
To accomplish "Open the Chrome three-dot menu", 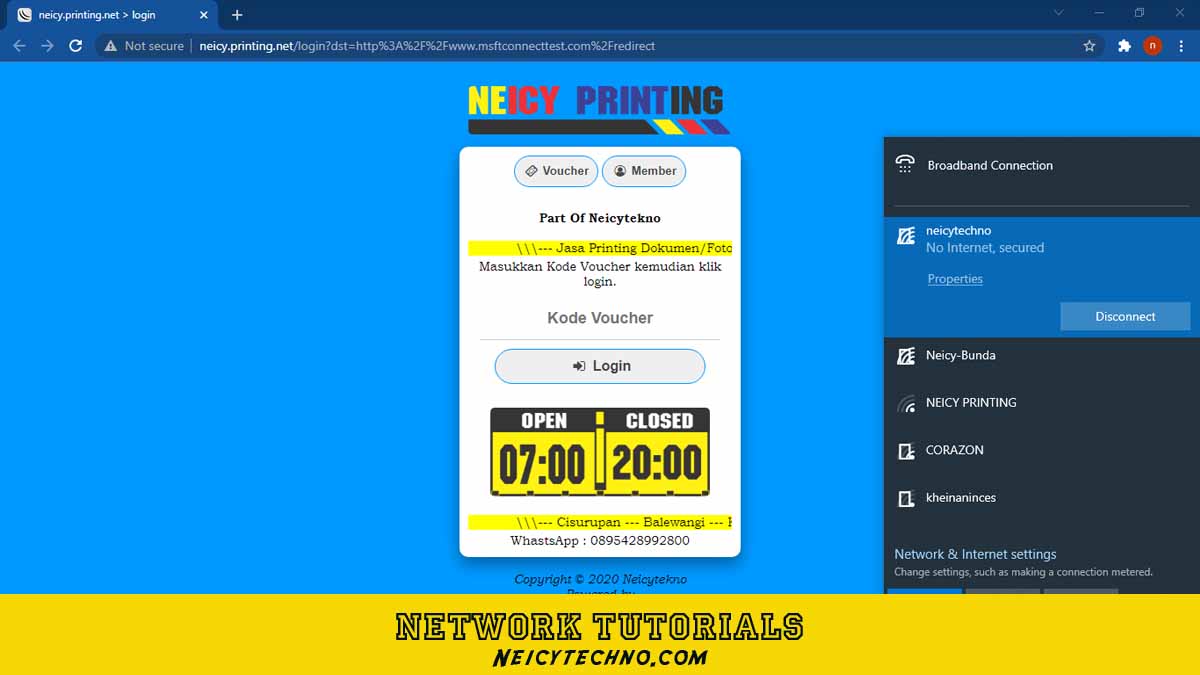I will coord(1181,46).
